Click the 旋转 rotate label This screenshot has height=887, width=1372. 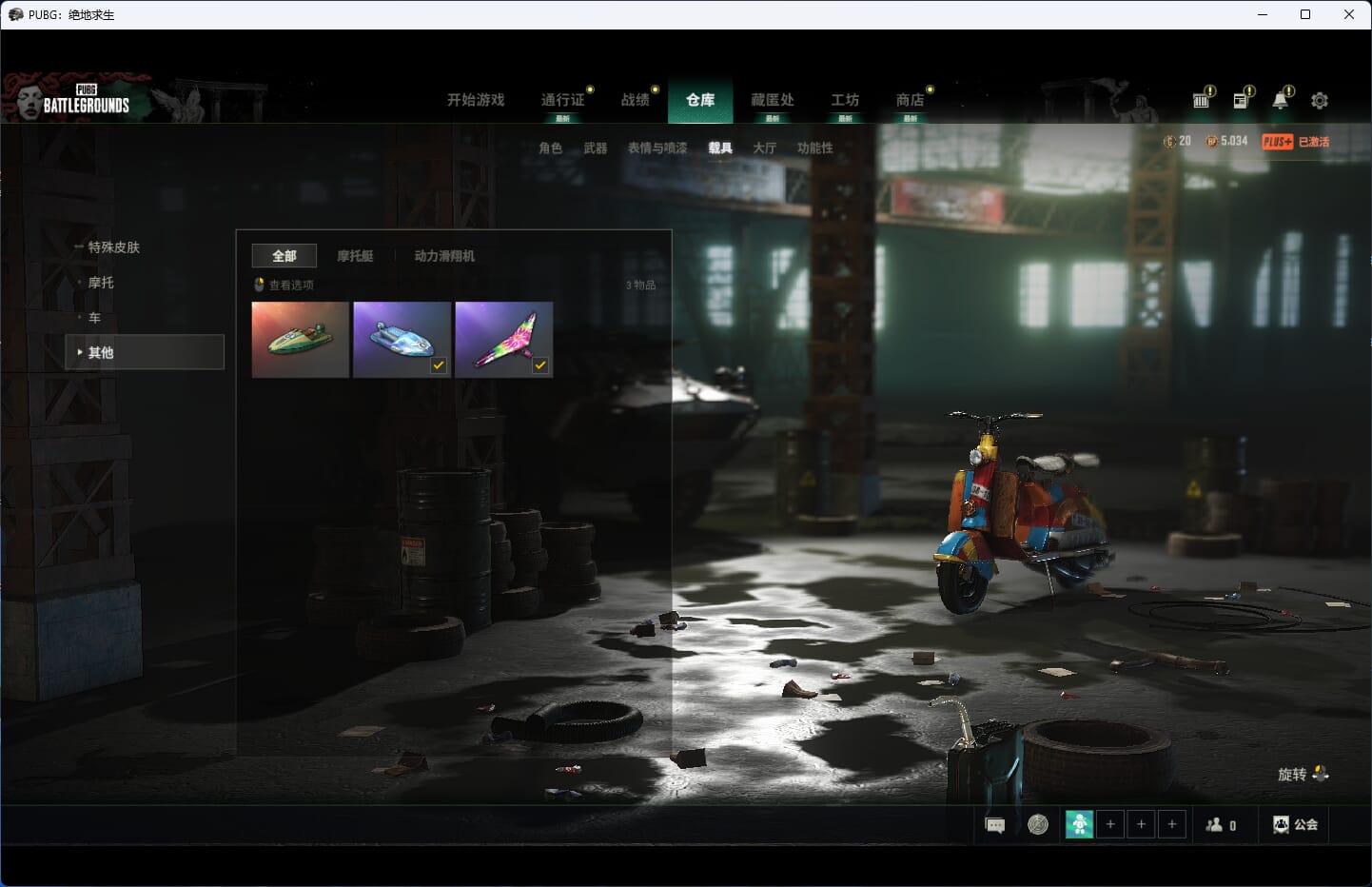[1291, 775]
